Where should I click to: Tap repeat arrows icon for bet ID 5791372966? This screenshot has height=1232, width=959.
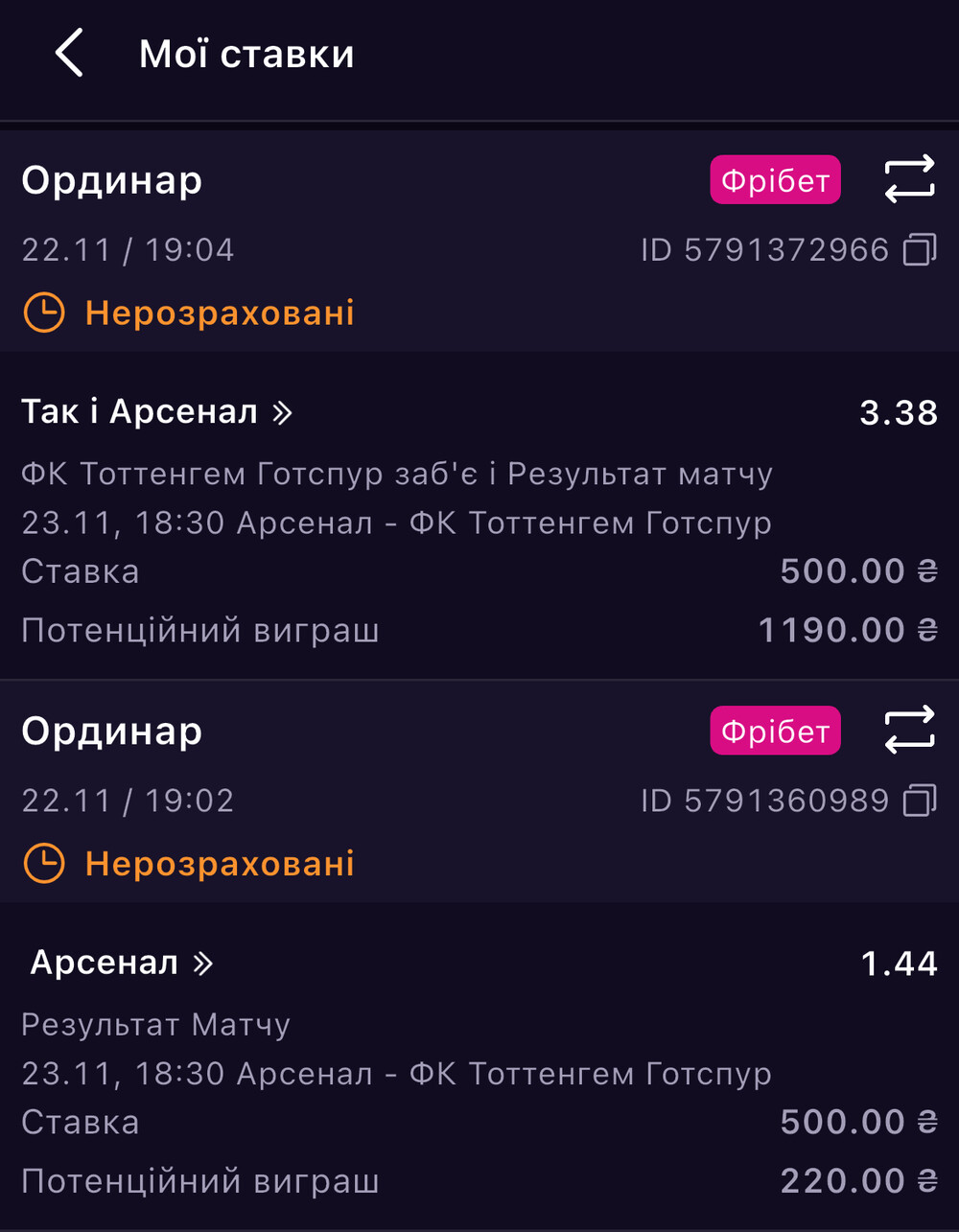point(908,179)
